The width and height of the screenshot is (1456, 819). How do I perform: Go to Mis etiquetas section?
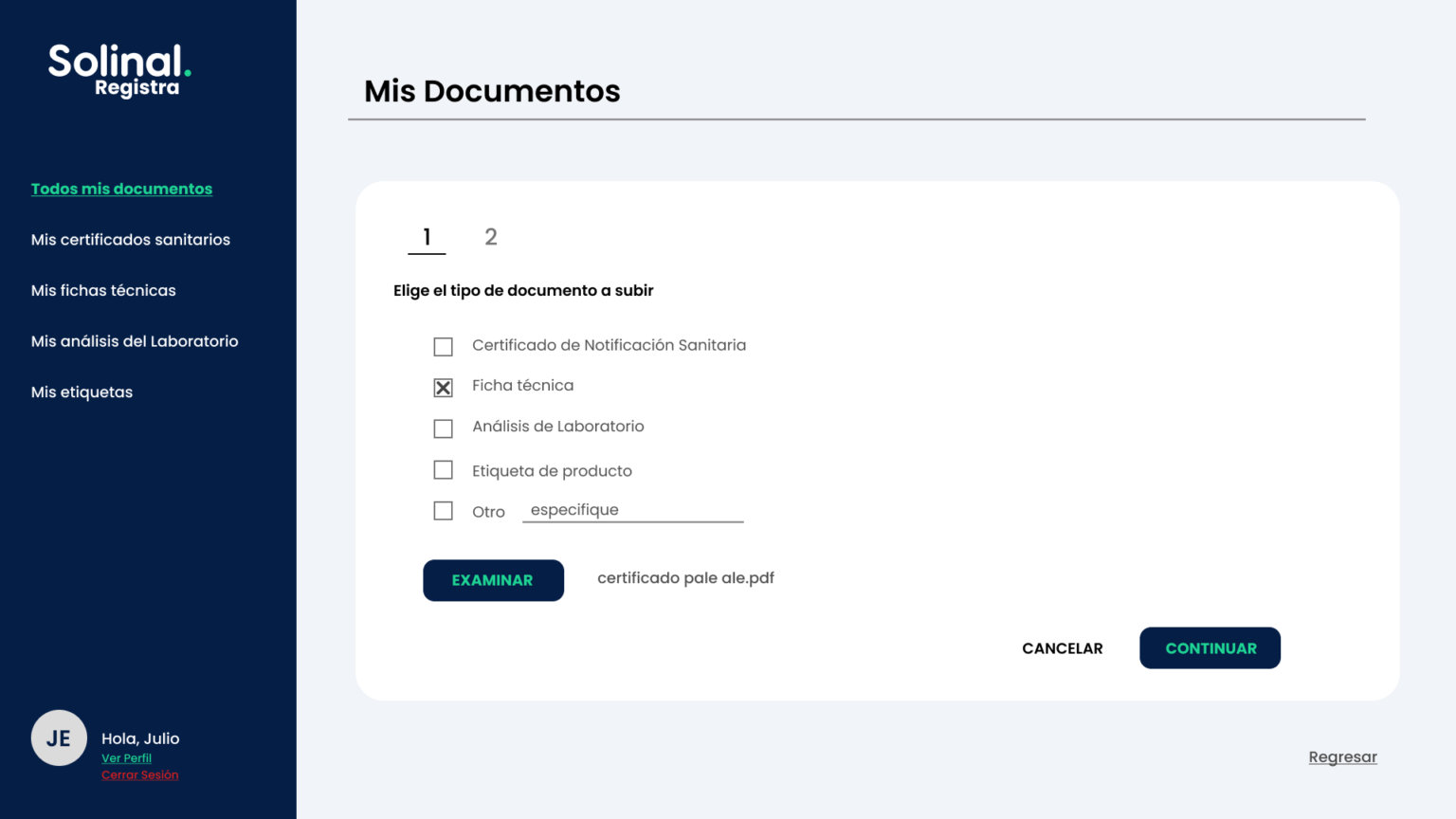[82, 391]
